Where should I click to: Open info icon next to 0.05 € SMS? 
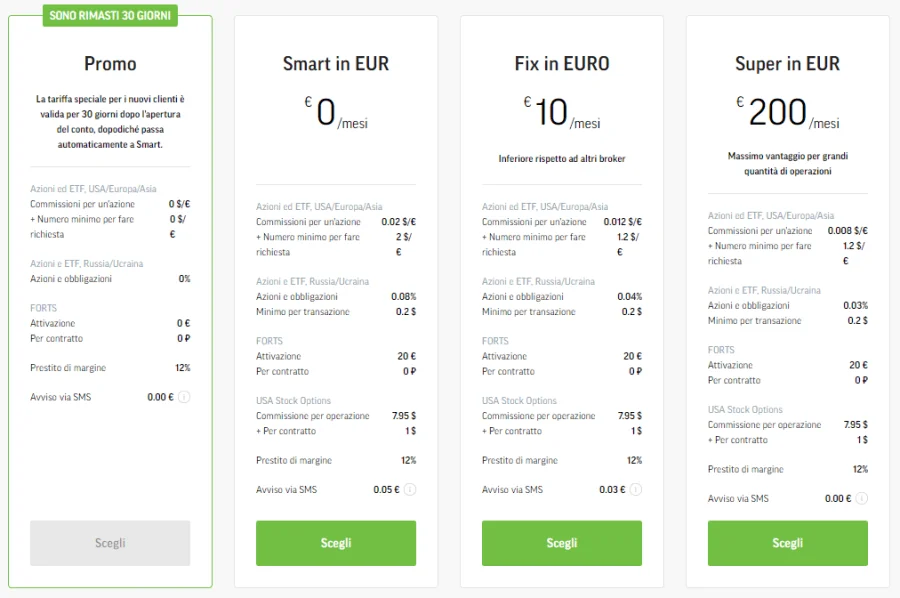(x=410, y=490)
